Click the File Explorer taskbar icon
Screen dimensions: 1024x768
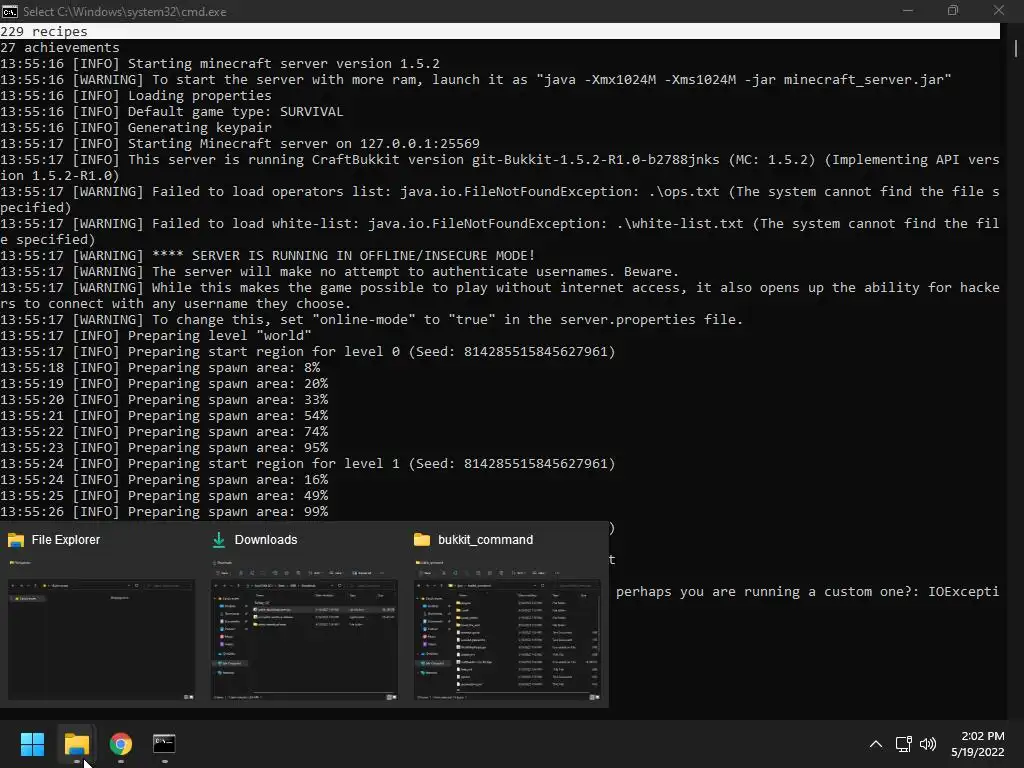(76, 743)
